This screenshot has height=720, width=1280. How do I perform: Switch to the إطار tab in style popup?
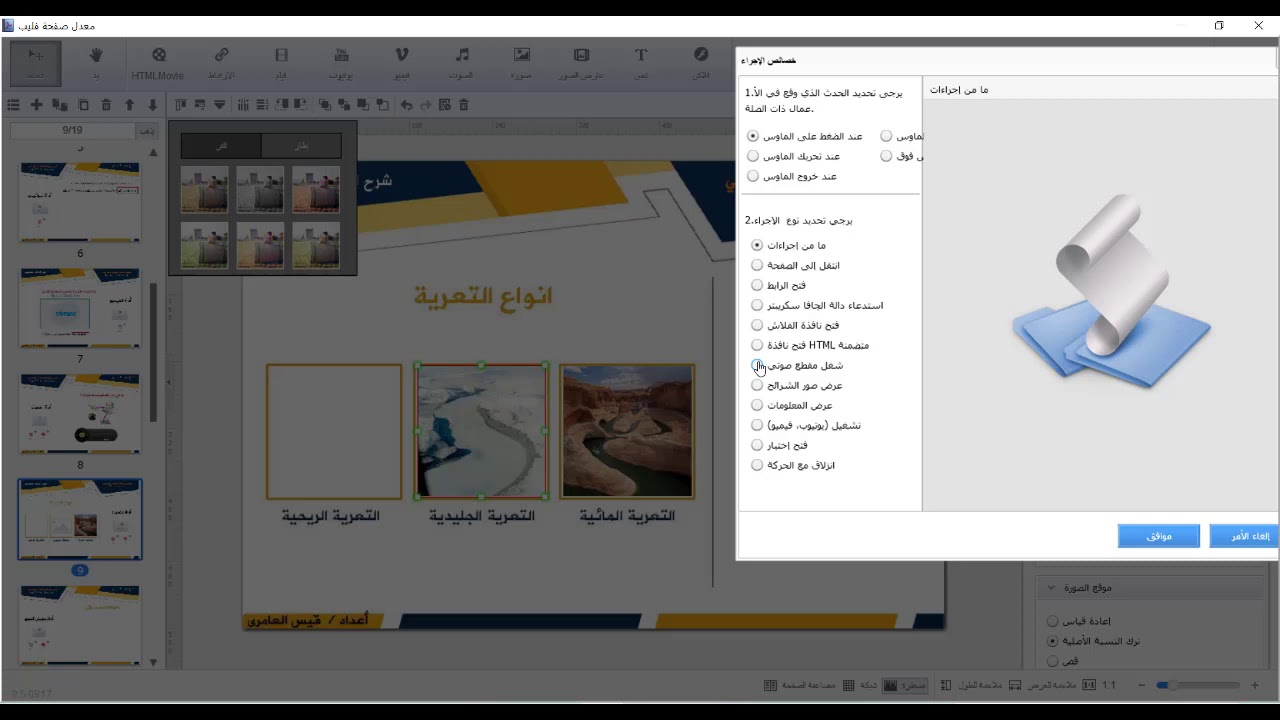[x=301, y=146]
